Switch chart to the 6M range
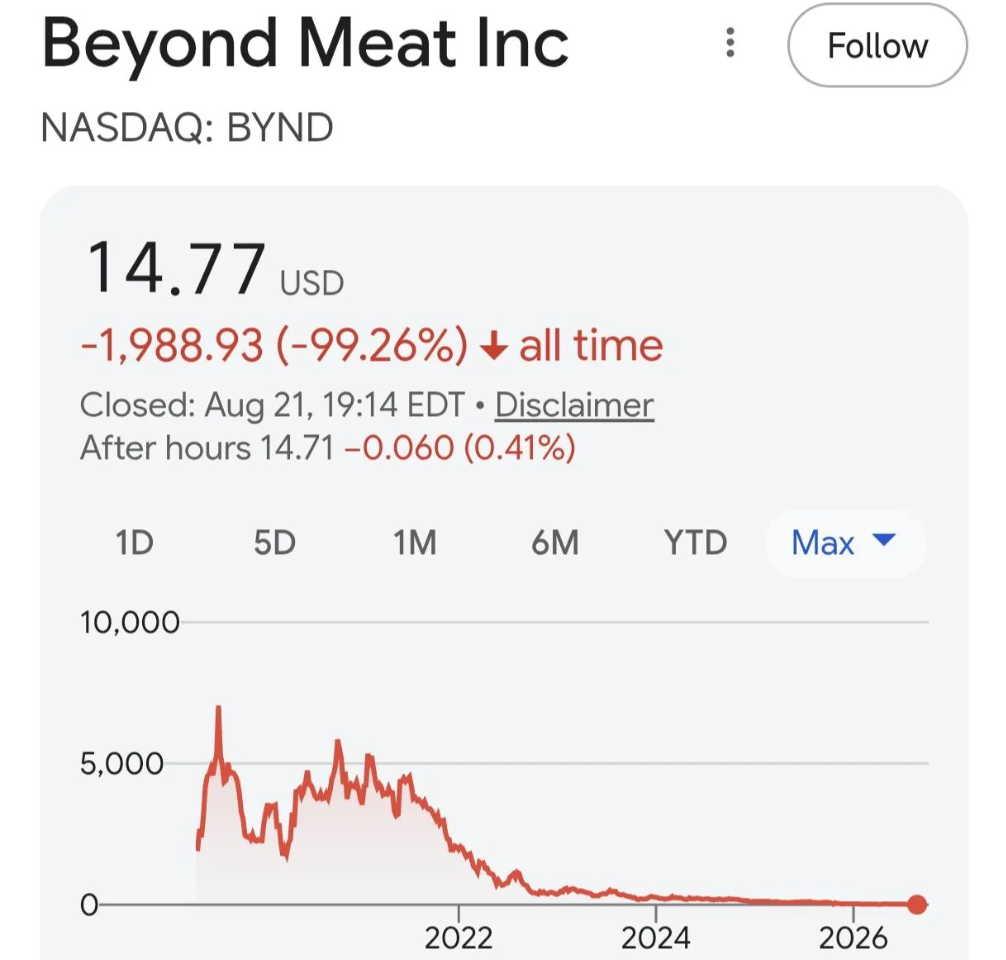 click(x=555, y=543)
